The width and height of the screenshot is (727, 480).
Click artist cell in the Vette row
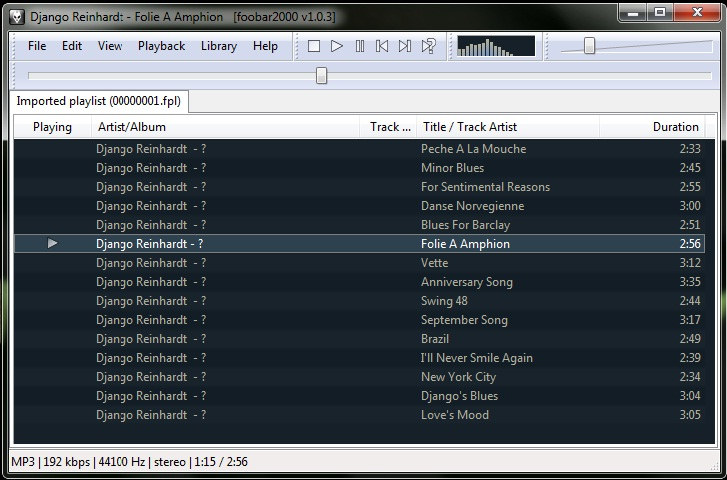(x=151, y=263)
